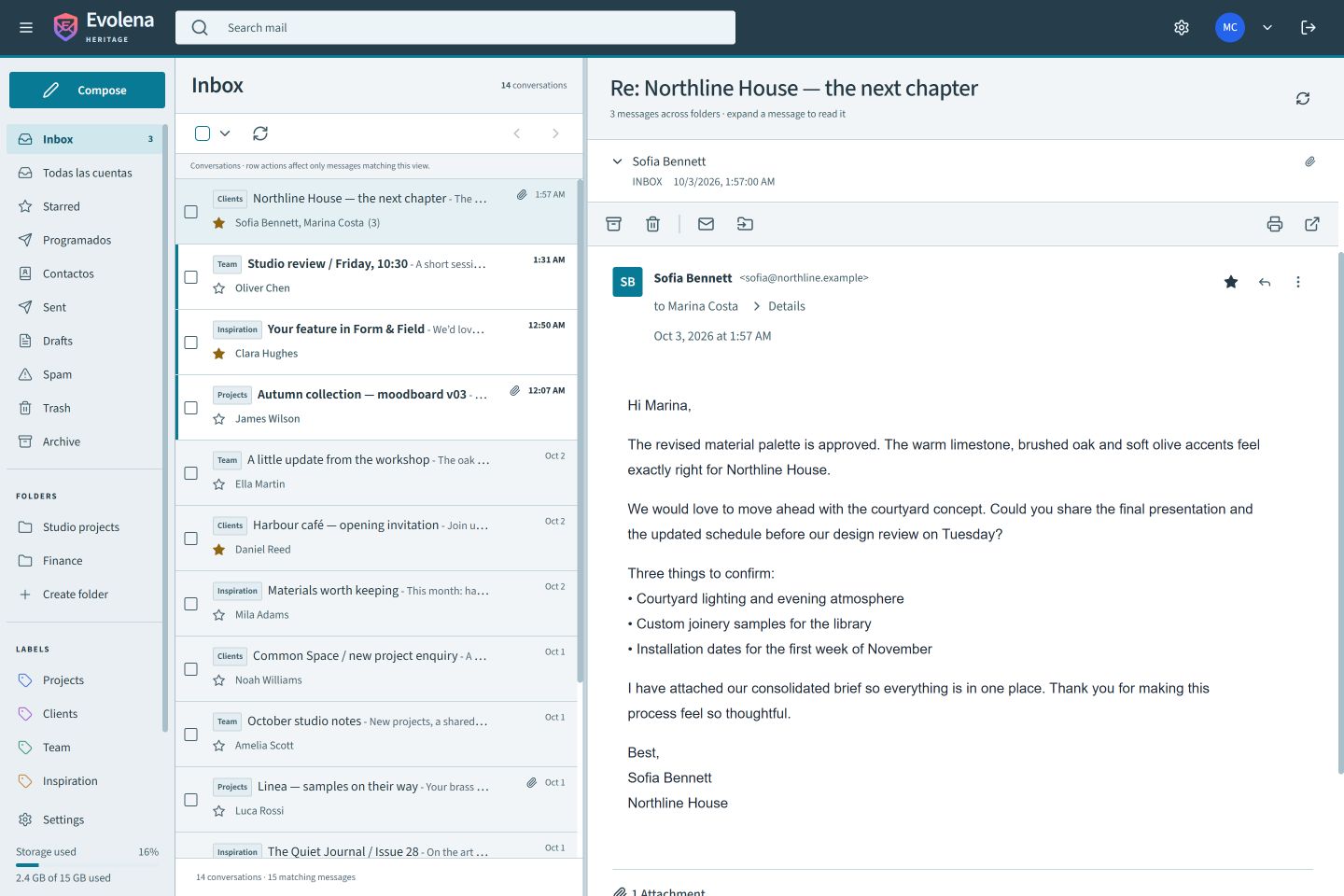Image resolution: width=1344 pixels, height=896 pixels.
Task: Expand message Details
Action: click(779, 306)
